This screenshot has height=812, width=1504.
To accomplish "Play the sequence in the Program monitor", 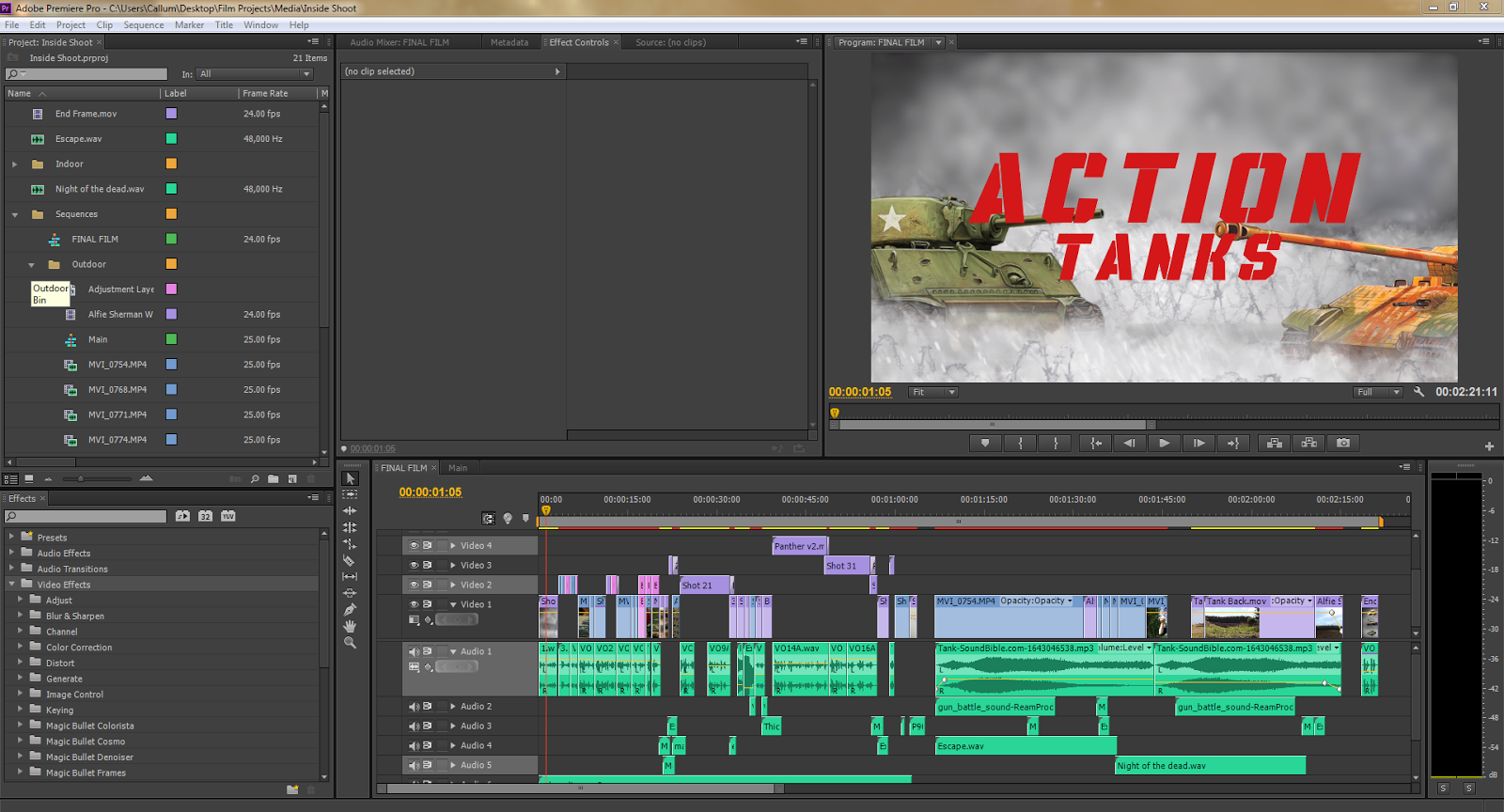I will (x=1164, y=443).
